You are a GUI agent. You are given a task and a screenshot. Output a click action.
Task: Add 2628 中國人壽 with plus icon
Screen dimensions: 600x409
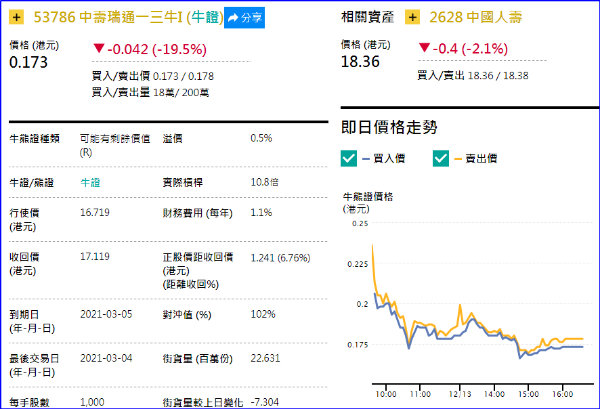pos(412,17)
